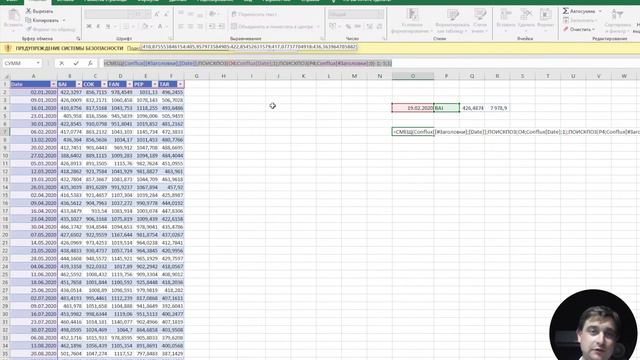Screen dimensions: 640x360
Task: Click the Clear (Очистить) eraser icon
Action: click(566, 29)
